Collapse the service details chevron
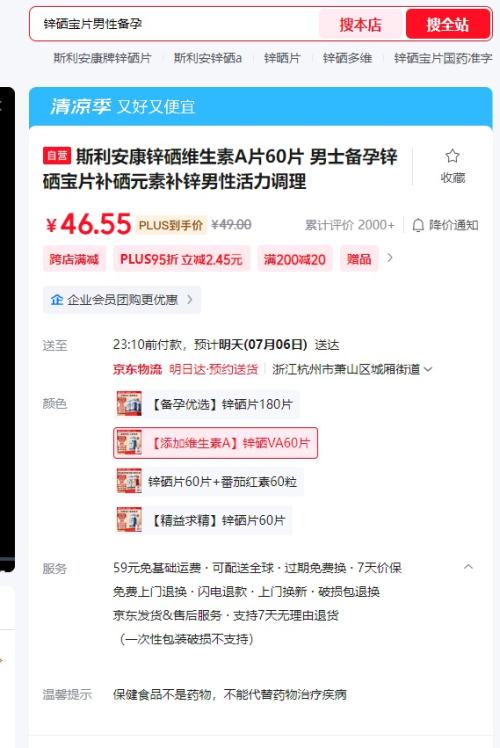This screenshot has width=500, height=748. point(468,567)
